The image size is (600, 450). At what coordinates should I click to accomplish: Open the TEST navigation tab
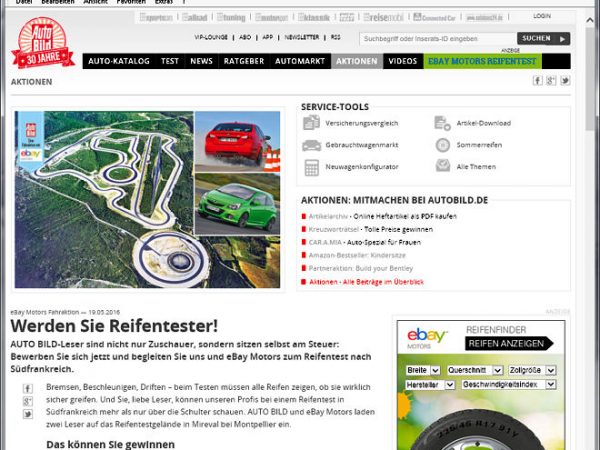pos(170,61)
